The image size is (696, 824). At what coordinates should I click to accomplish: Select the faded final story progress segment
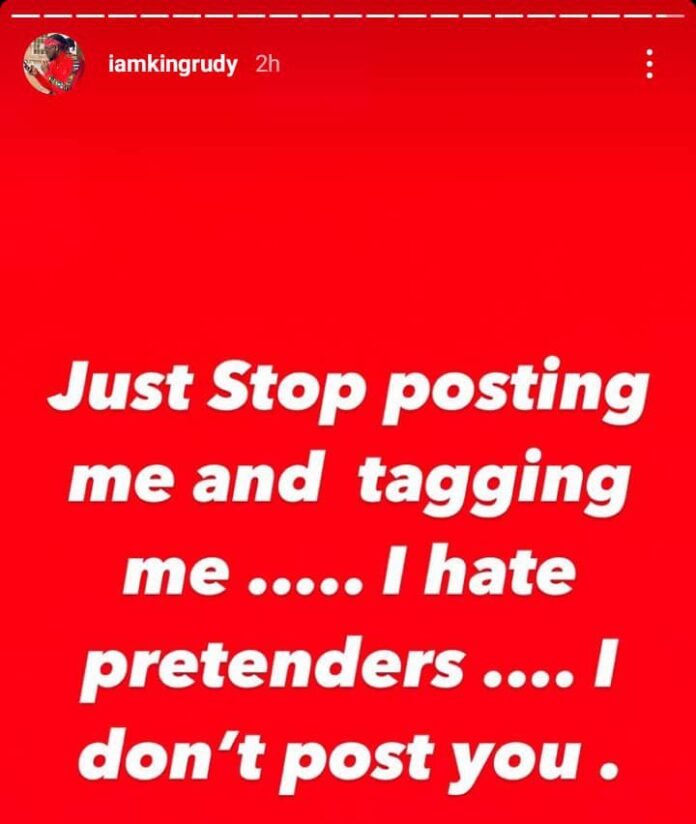coord(673,16)
